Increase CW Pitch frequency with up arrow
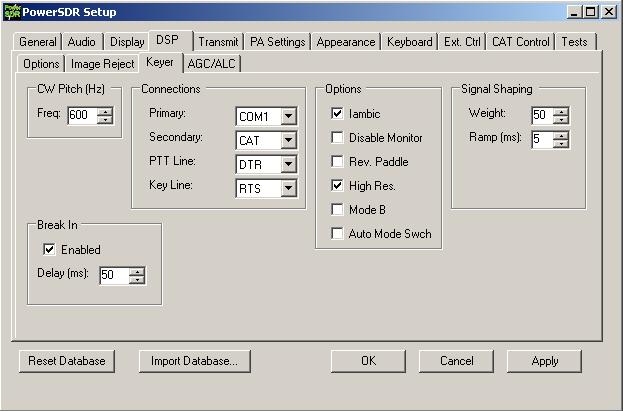623x411 pixels. (105, 112)
